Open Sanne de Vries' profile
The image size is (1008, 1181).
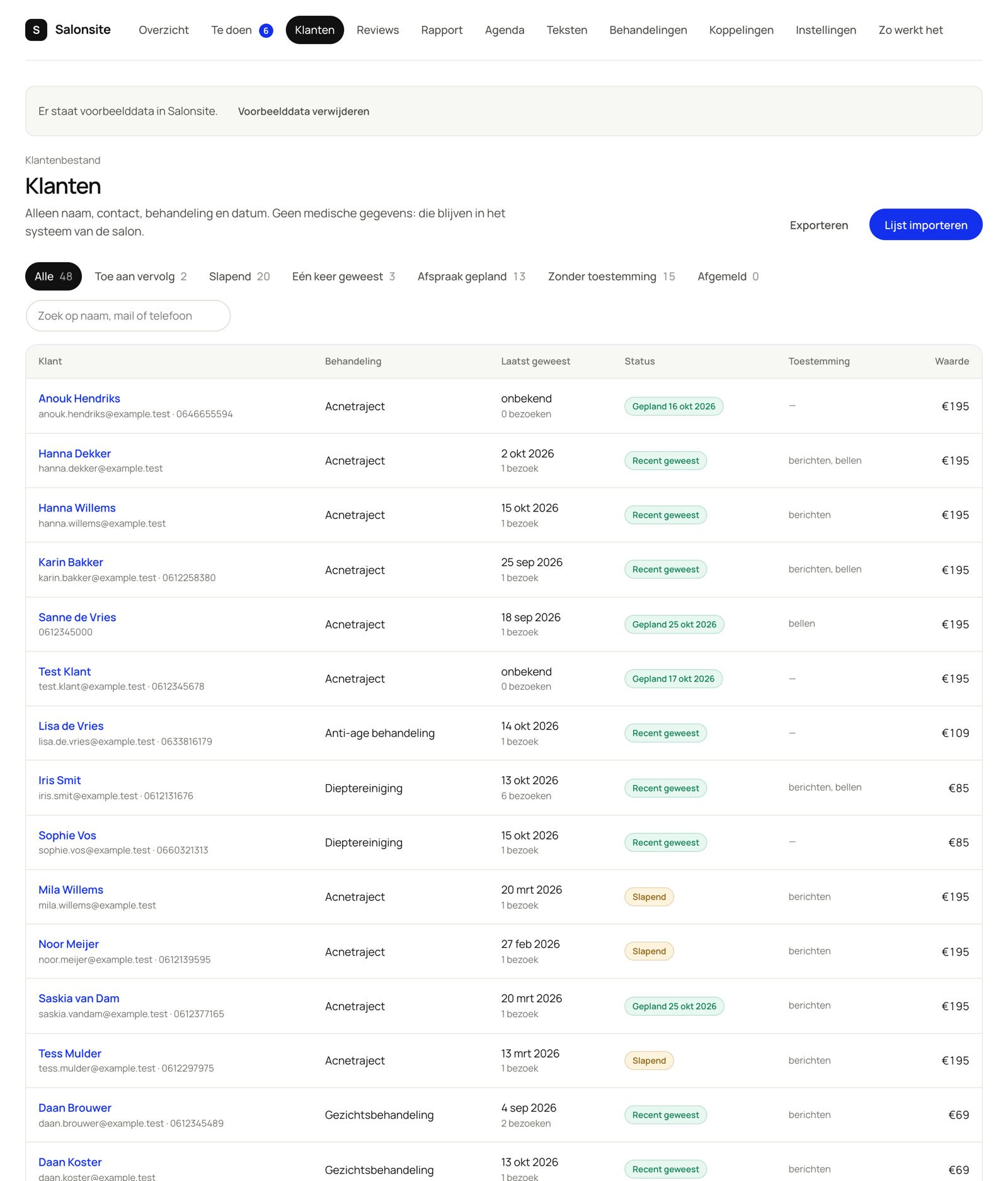tap(77, 617)
